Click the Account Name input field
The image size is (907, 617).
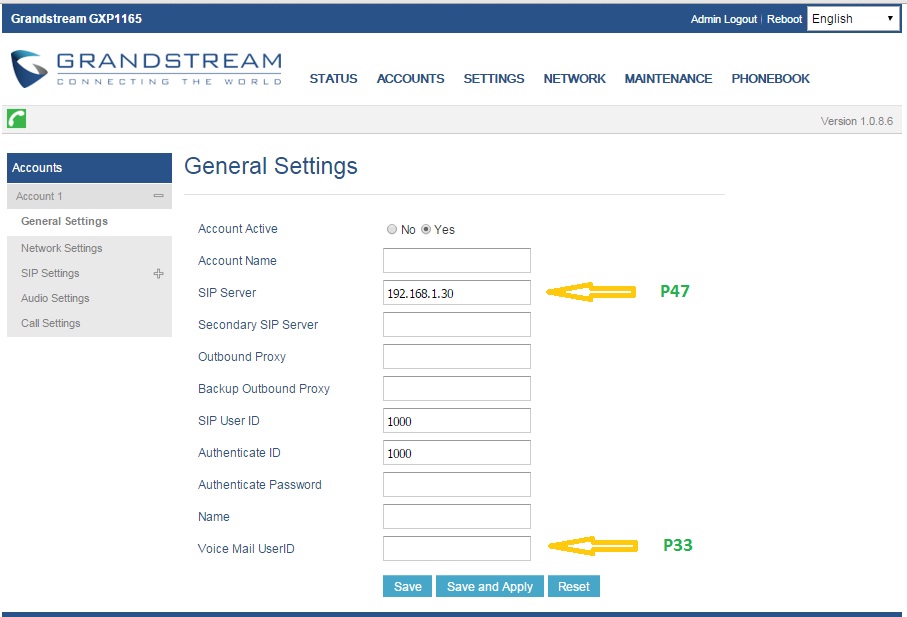(x=456, y=261)
